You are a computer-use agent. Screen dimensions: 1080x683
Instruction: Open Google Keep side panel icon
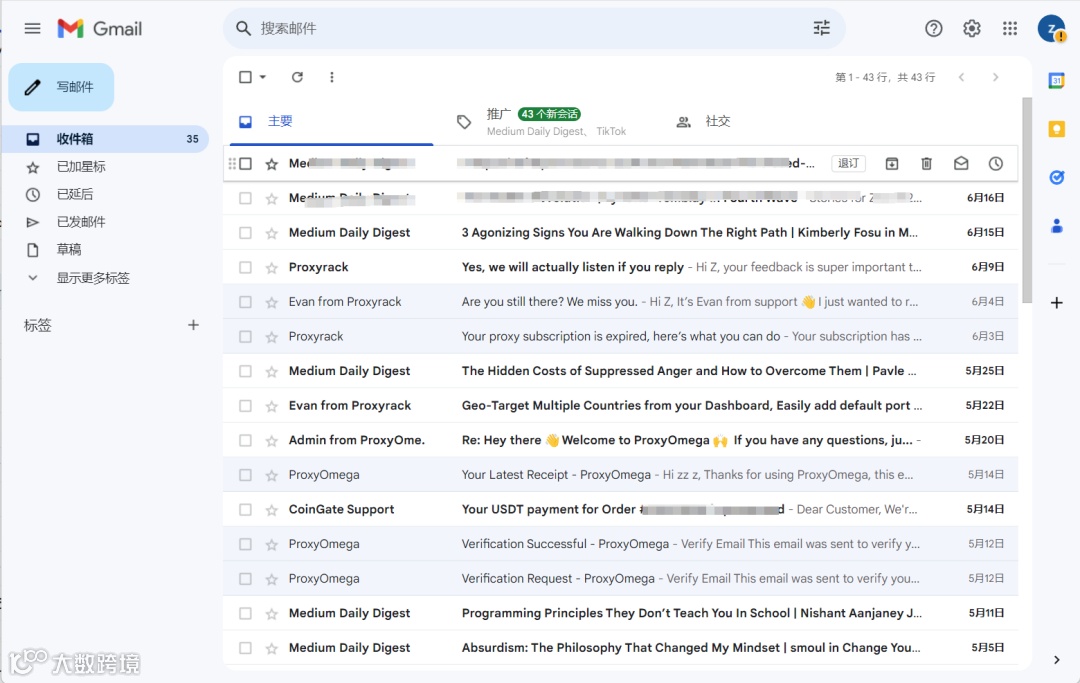1057,129
